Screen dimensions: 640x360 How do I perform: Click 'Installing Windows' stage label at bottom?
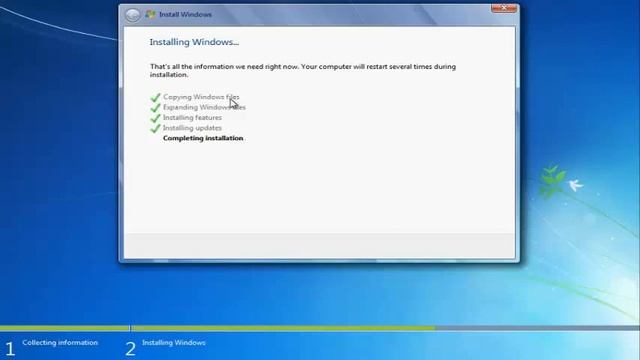[173, 342]
